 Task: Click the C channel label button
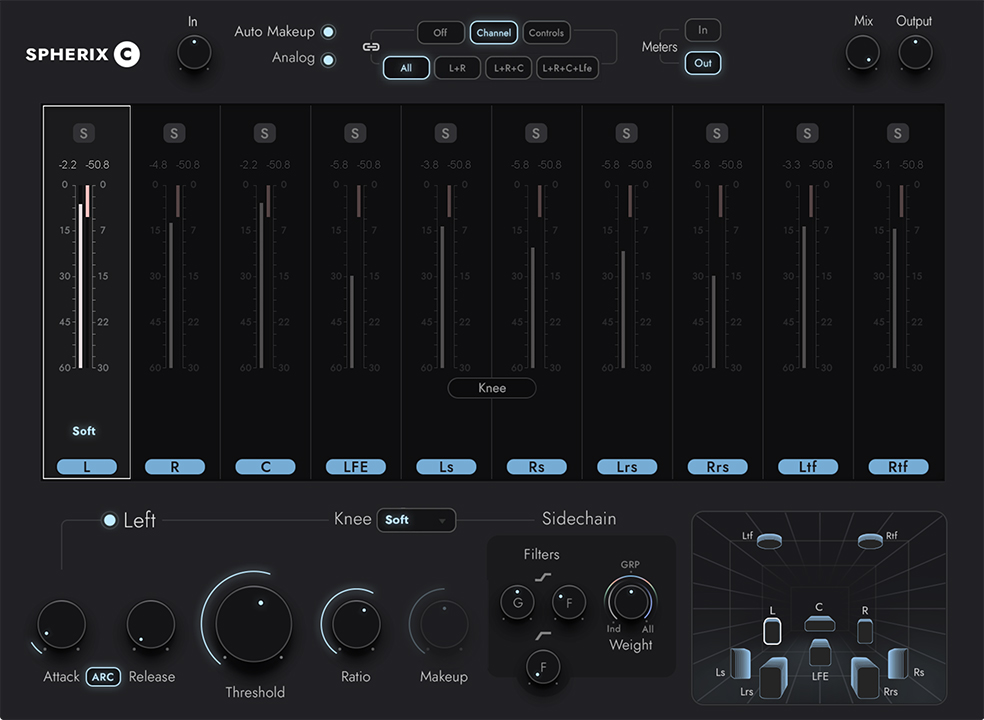point(265,466)
